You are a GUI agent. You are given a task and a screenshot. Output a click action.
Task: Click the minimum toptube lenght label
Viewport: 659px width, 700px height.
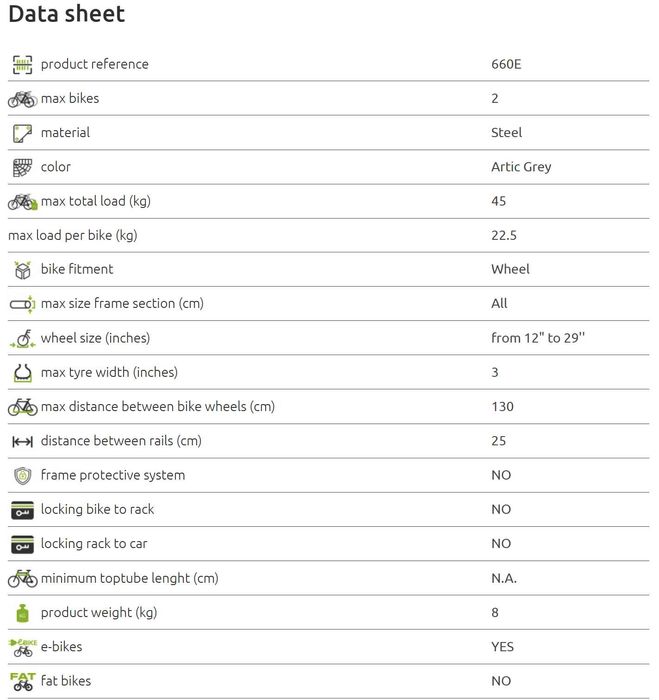tap(129, 578)
